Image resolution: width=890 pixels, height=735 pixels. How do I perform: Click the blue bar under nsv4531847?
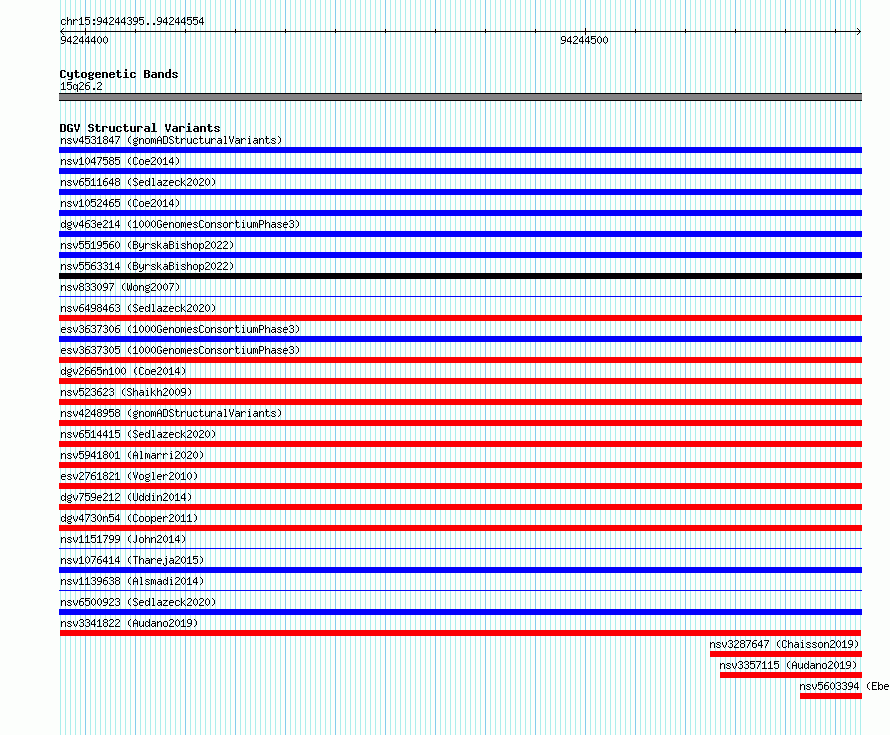[460, 150]
